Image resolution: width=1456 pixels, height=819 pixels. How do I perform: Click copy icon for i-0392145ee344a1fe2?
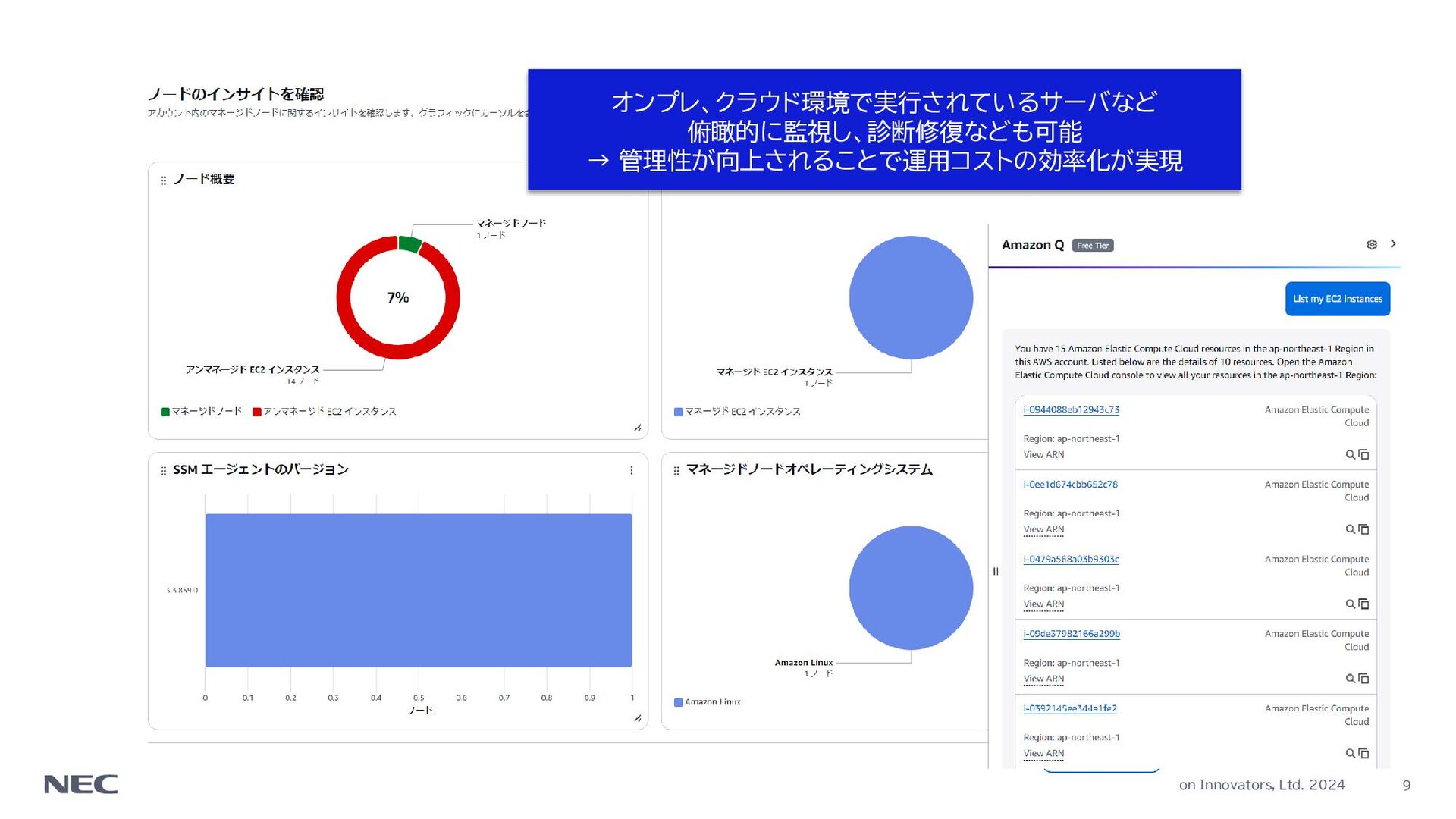coord(1363,753)
